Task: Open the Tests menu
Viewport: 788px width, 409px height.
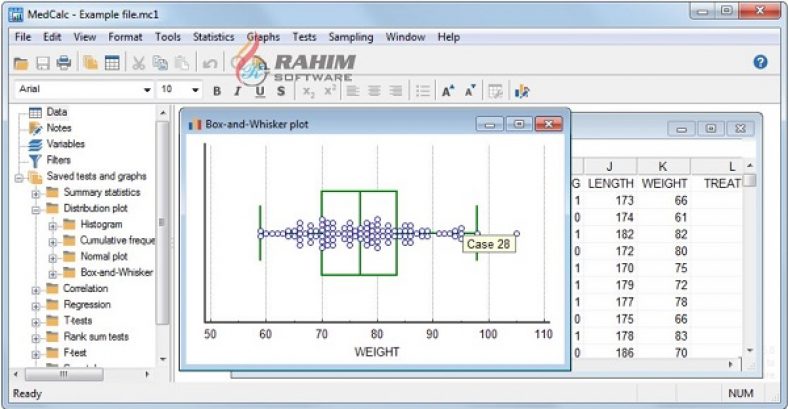Action: (304, 37)
